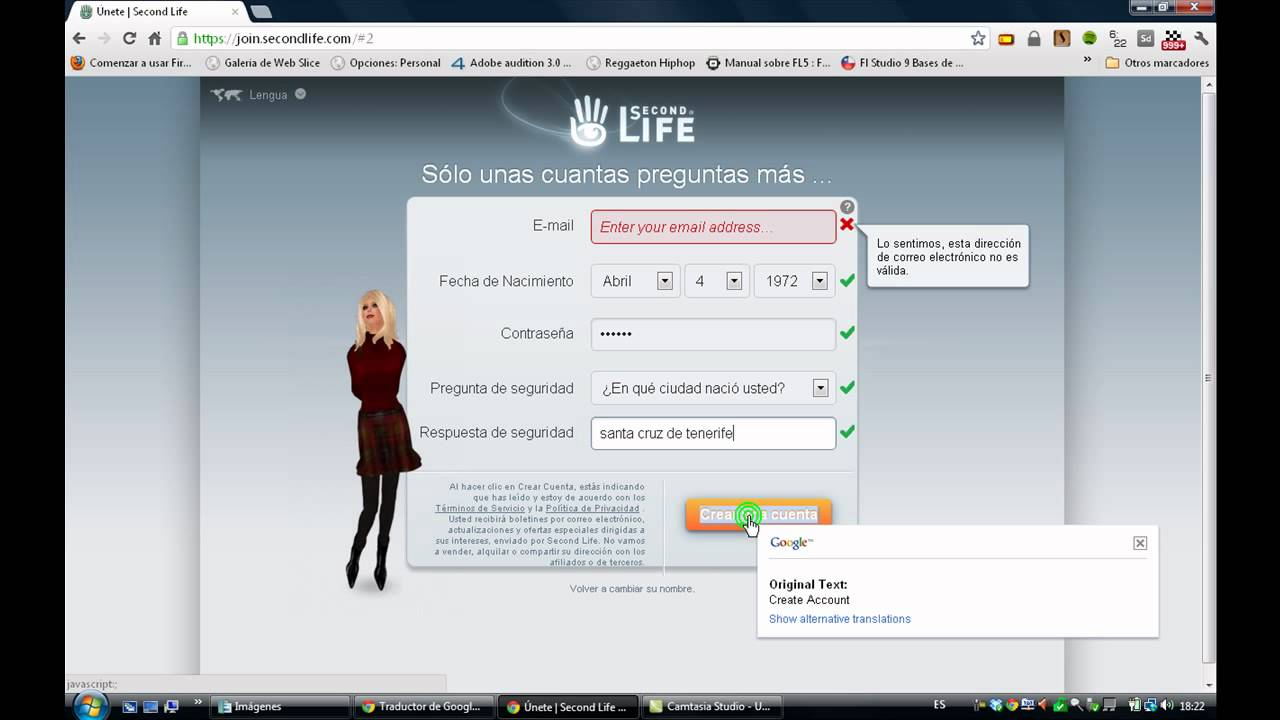
Task: Click the E-mail input field
Action: (713, 227)
